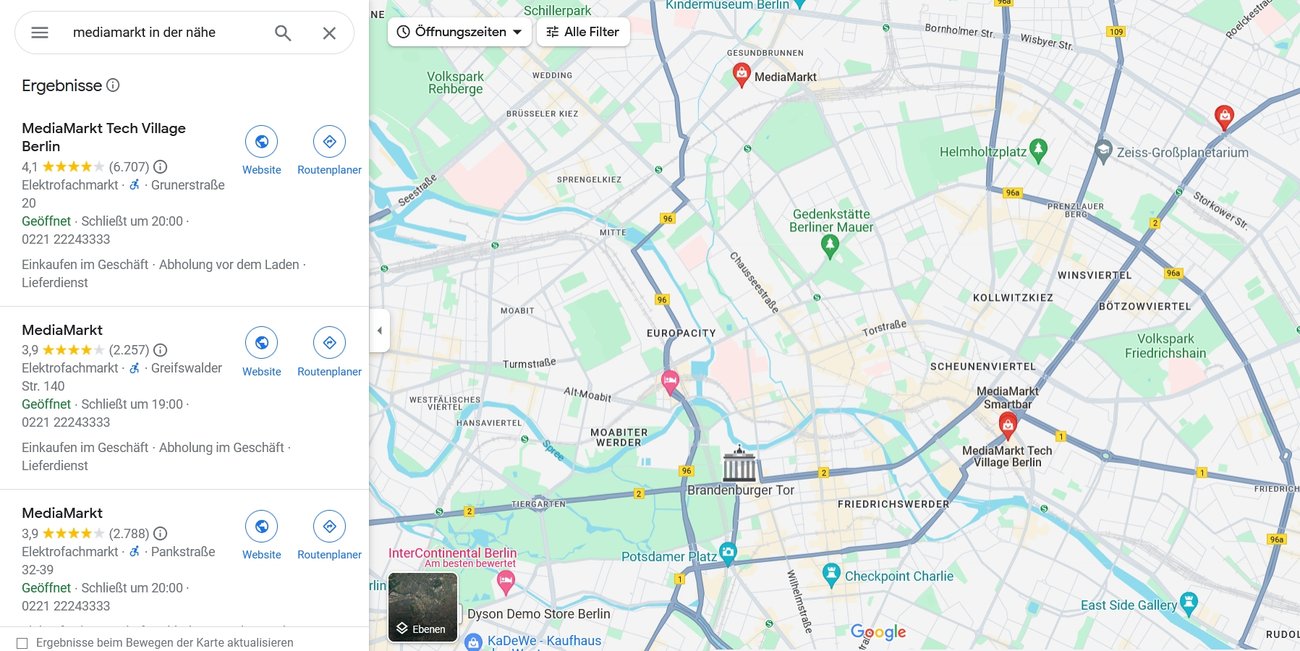
Task: Click the Helmholtzplatz park marker
Action: click(x=1038, y=151)
